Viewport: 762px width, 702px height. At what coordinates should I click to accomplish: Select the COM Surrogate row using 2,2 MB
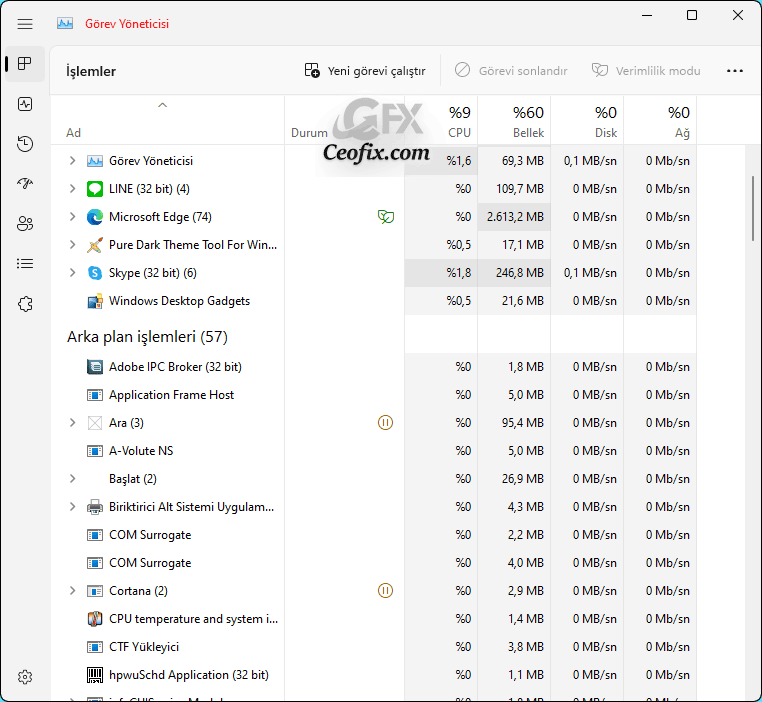374,535
